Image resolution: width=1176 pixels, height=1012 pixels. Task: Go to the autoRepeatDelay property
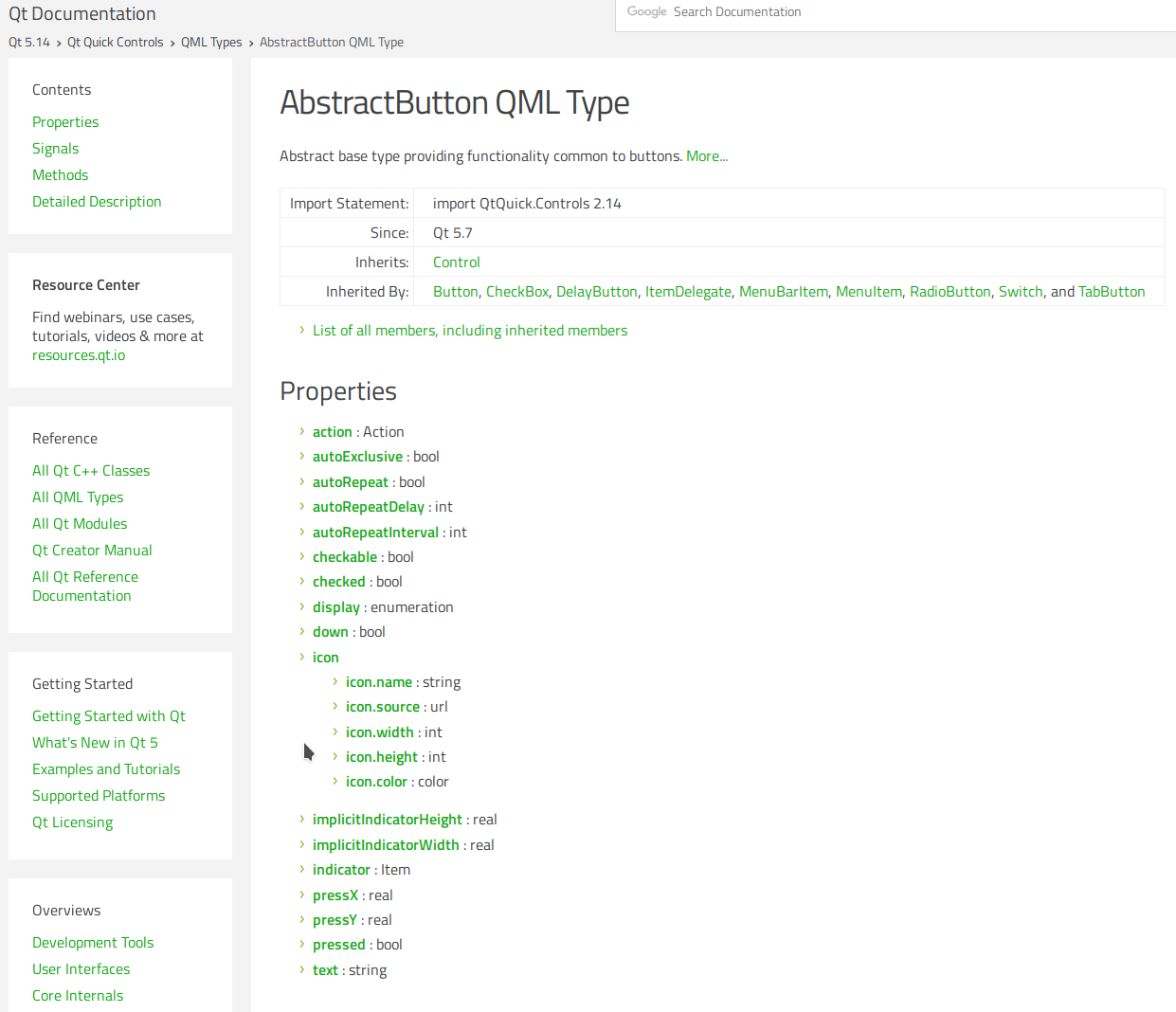[369, 507]
